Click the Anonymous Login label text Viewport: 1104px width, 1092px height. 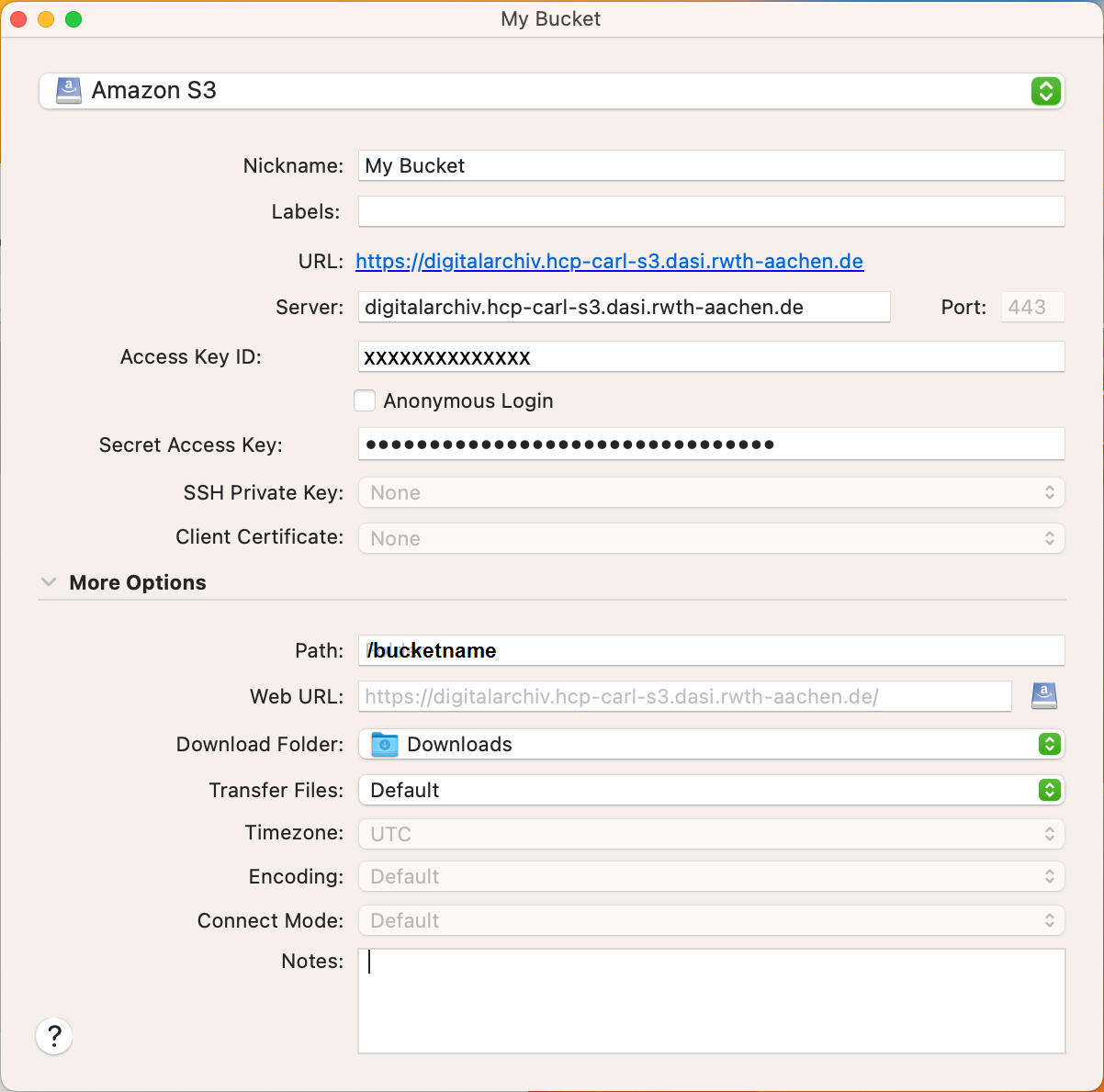[x=468, y=400]
